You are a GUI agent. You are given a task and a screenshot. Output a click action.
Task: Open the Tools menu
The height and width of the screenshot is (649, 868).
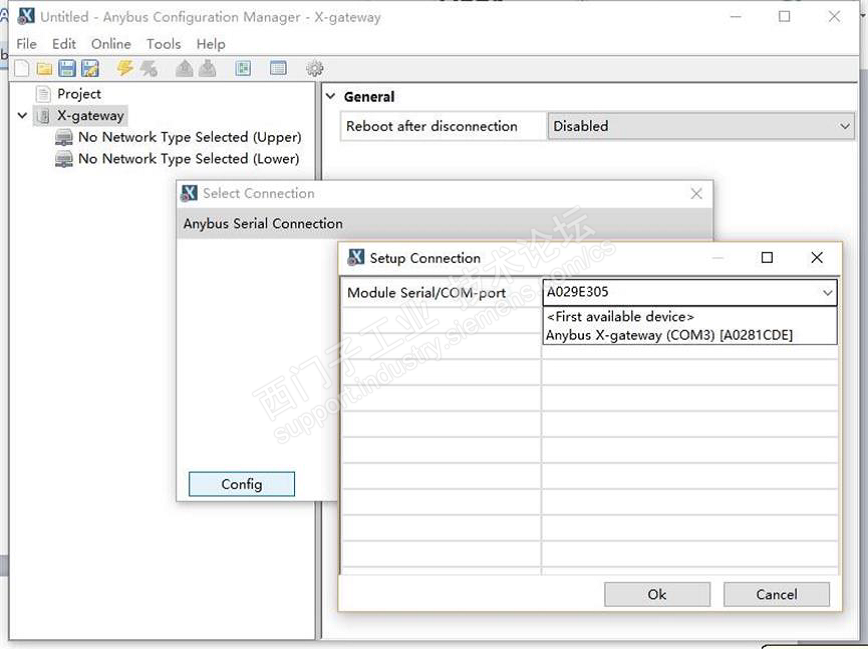coord(163,44)
